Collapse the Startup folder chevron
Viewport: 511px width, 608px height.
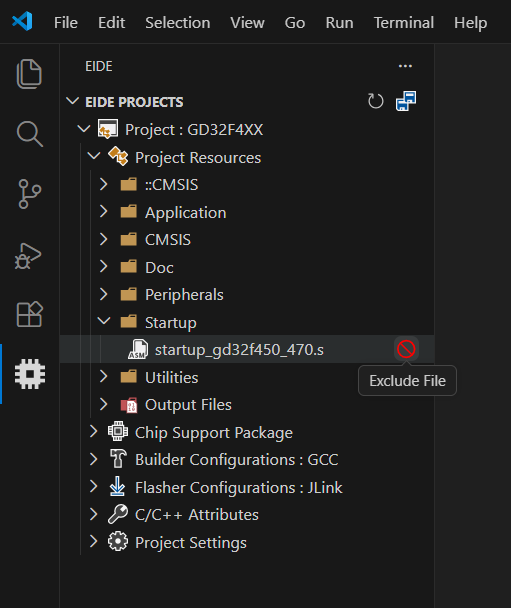104,321
